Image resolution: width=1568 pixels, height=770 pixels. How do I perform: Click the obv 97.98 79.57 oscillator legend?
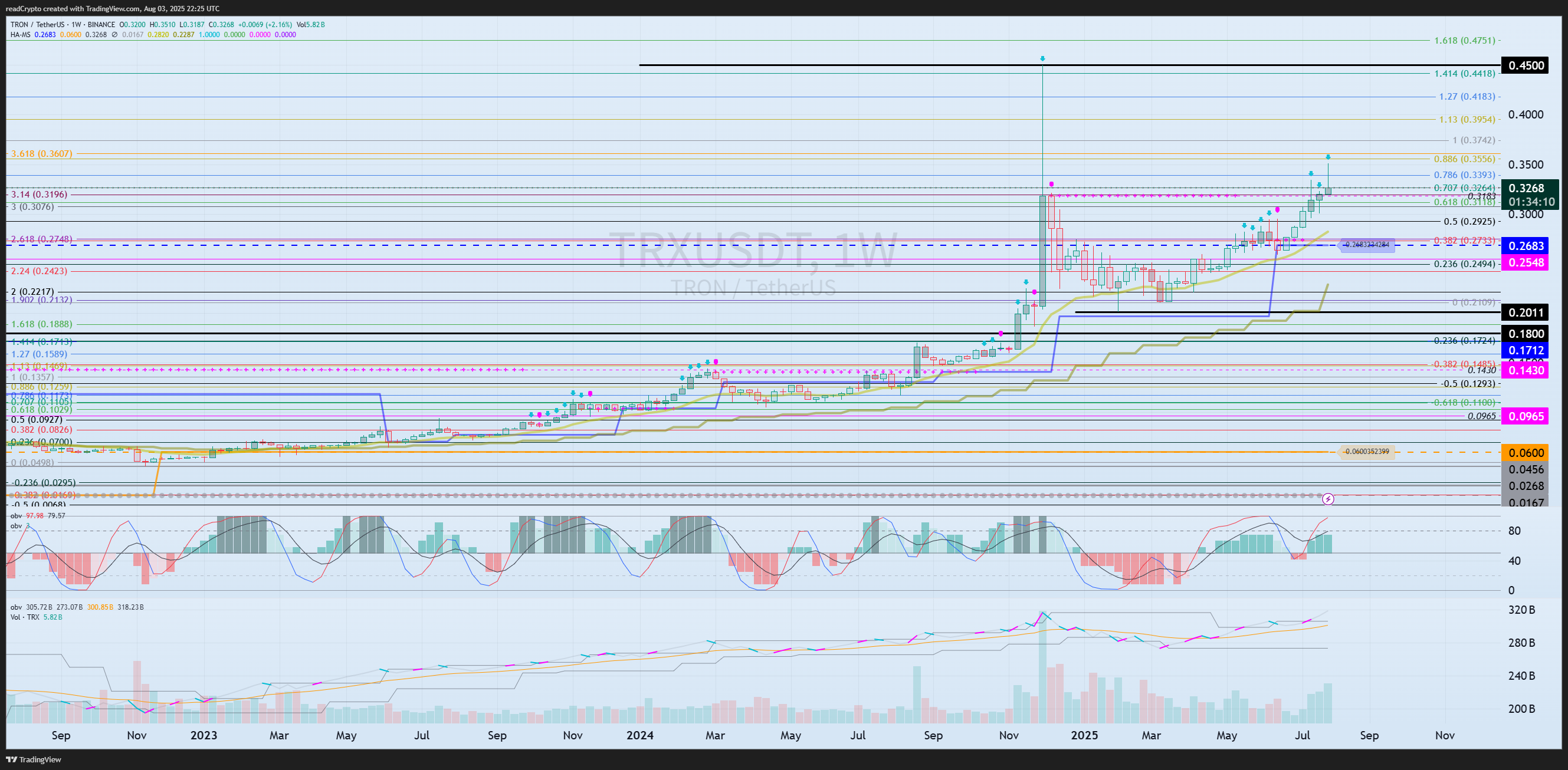38,516
